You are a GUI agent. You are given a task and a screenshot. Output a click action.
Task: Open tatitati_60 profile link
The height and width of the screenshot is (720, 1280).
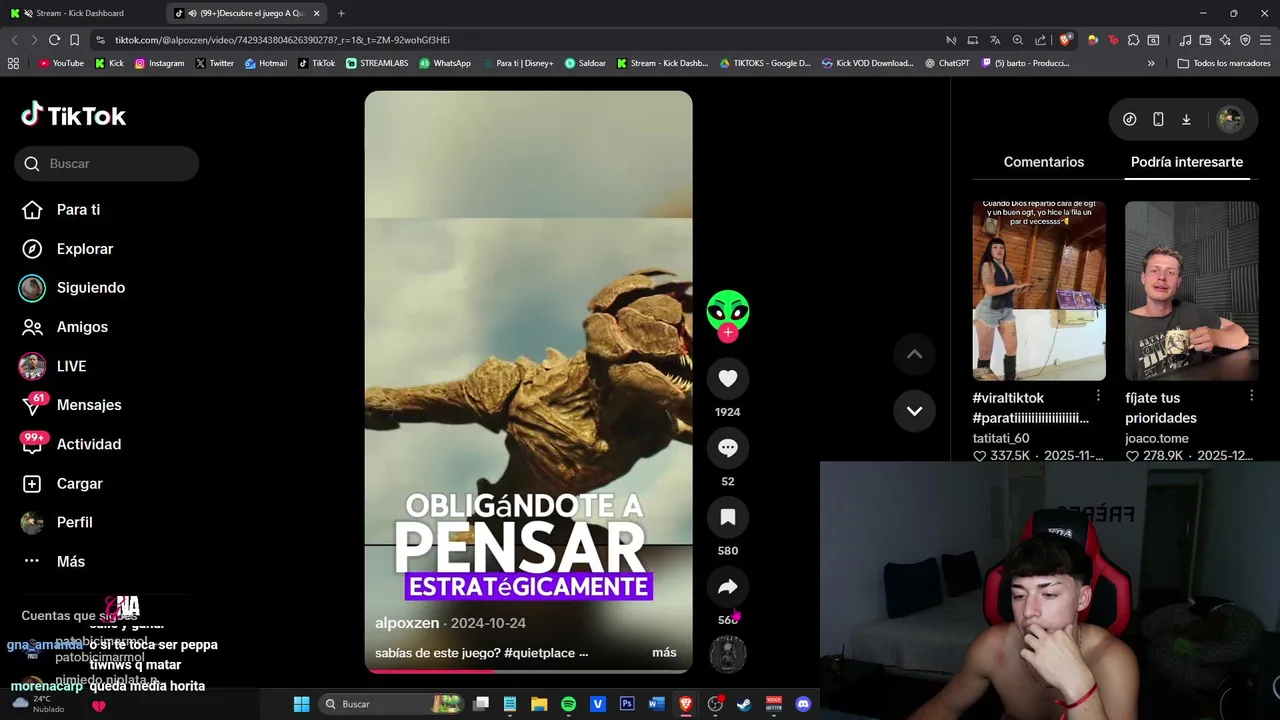1001,438
